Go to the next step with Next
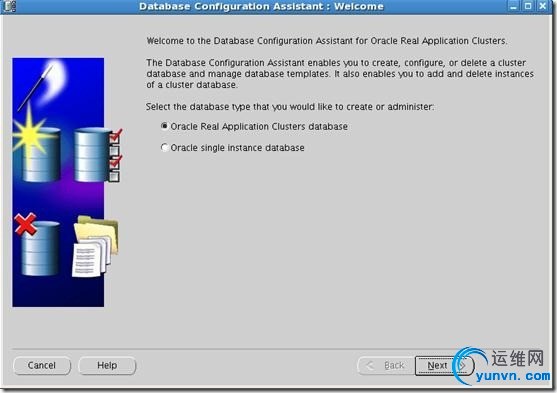The image size is (557, 393). [x=444, y=365]
